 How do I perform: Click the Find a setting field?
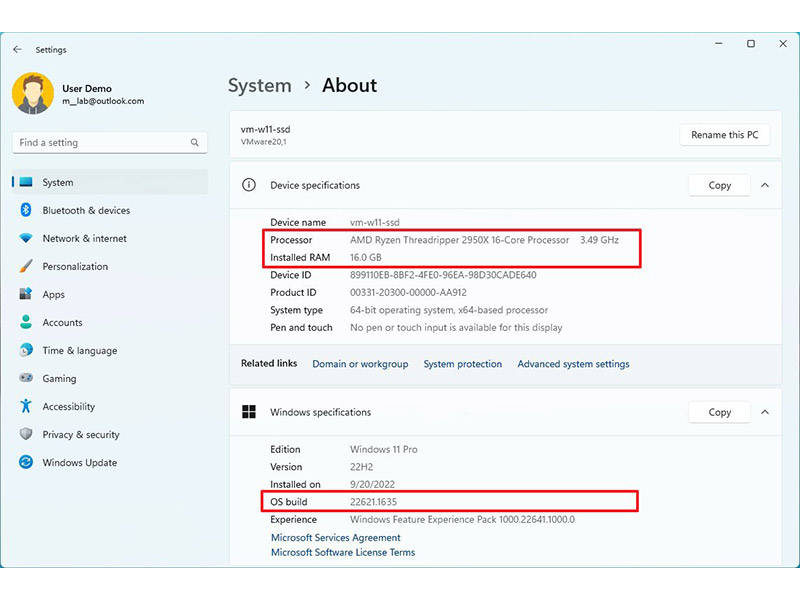110,142
